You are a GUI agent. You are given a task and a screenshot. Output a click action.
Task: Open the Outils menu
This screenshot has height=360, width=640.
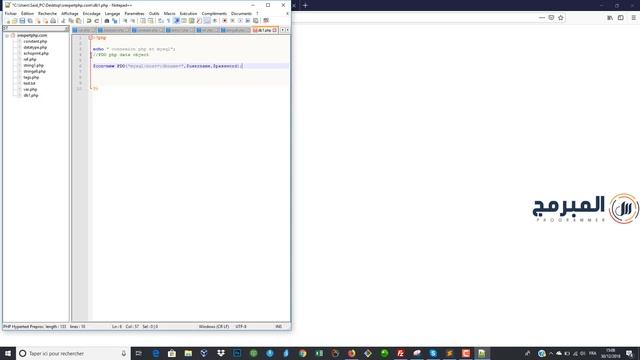tap(154, 13)
